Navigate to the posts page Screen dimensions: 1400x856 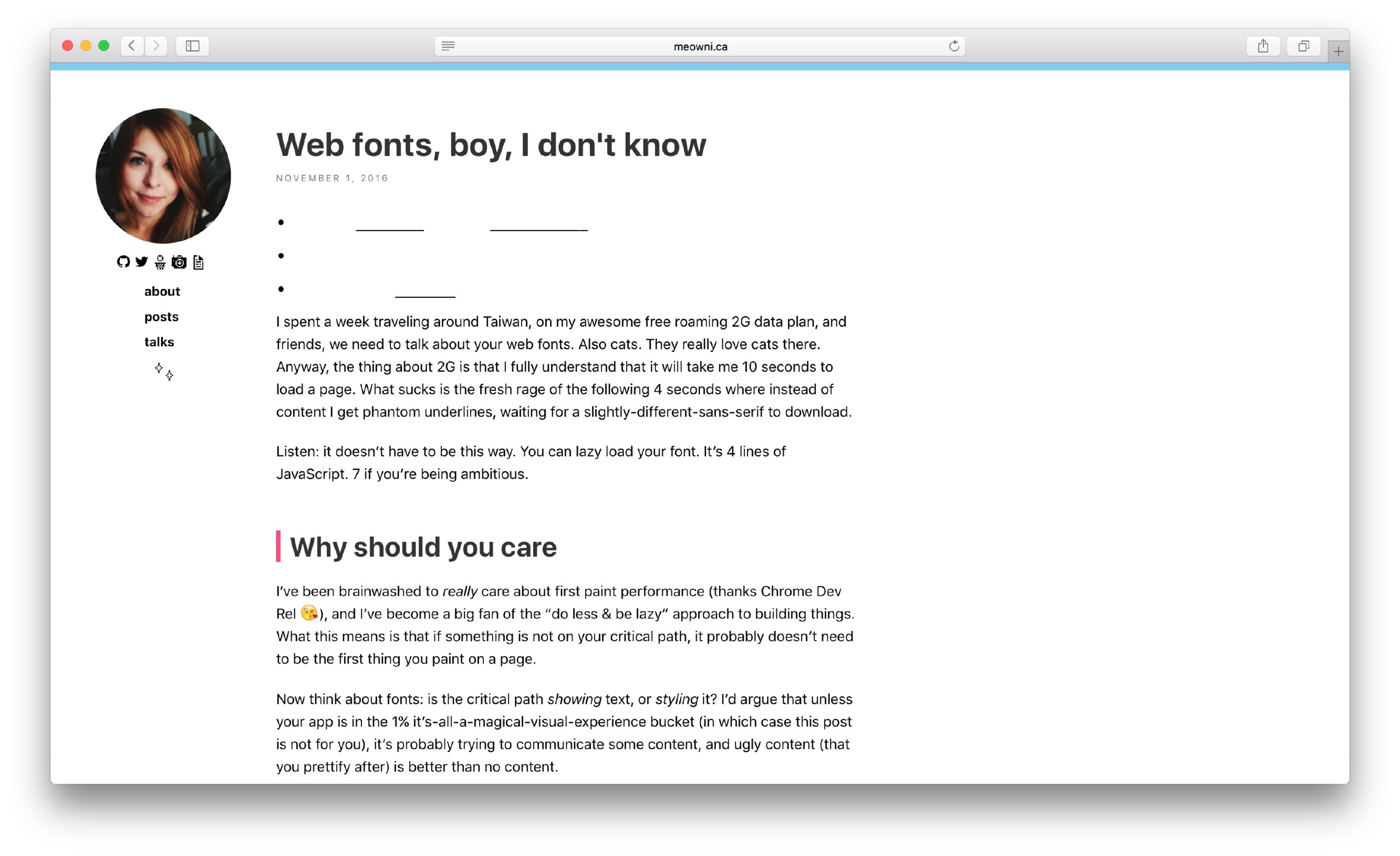click(161, 317)
